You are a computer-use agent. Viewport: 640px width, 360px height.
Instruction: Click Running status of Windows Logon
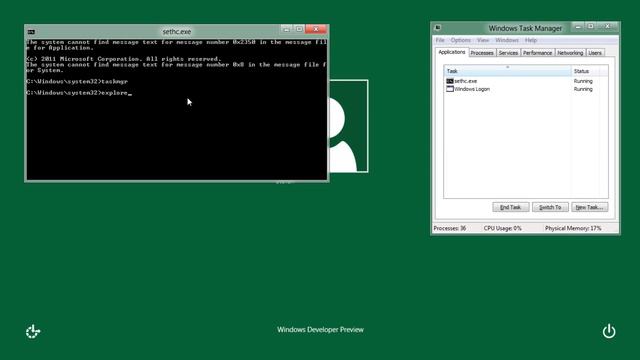coord(583,89)
